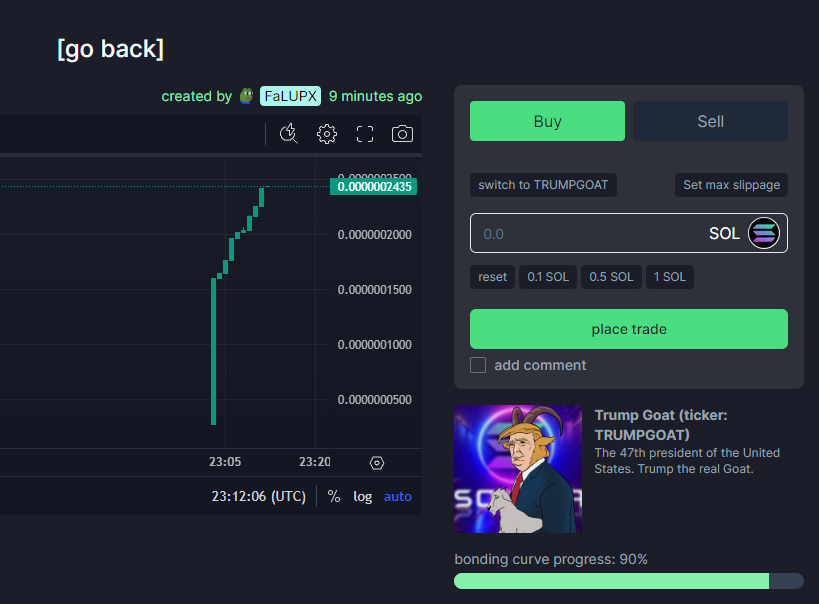Toggle auto scale on the chart
Viewport: 819px width, 604px height.
pyautogui.click(x=397, y=496)
